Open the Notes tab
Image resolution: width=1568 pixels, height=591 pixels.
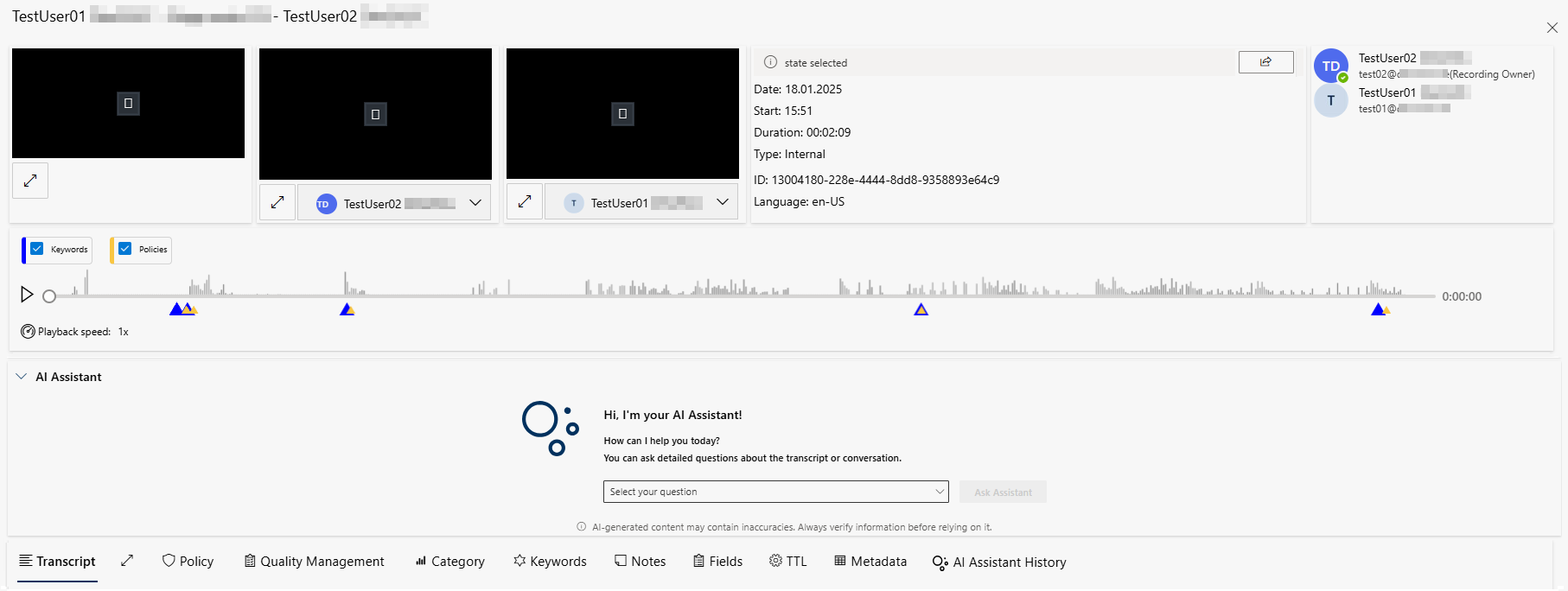640,562
